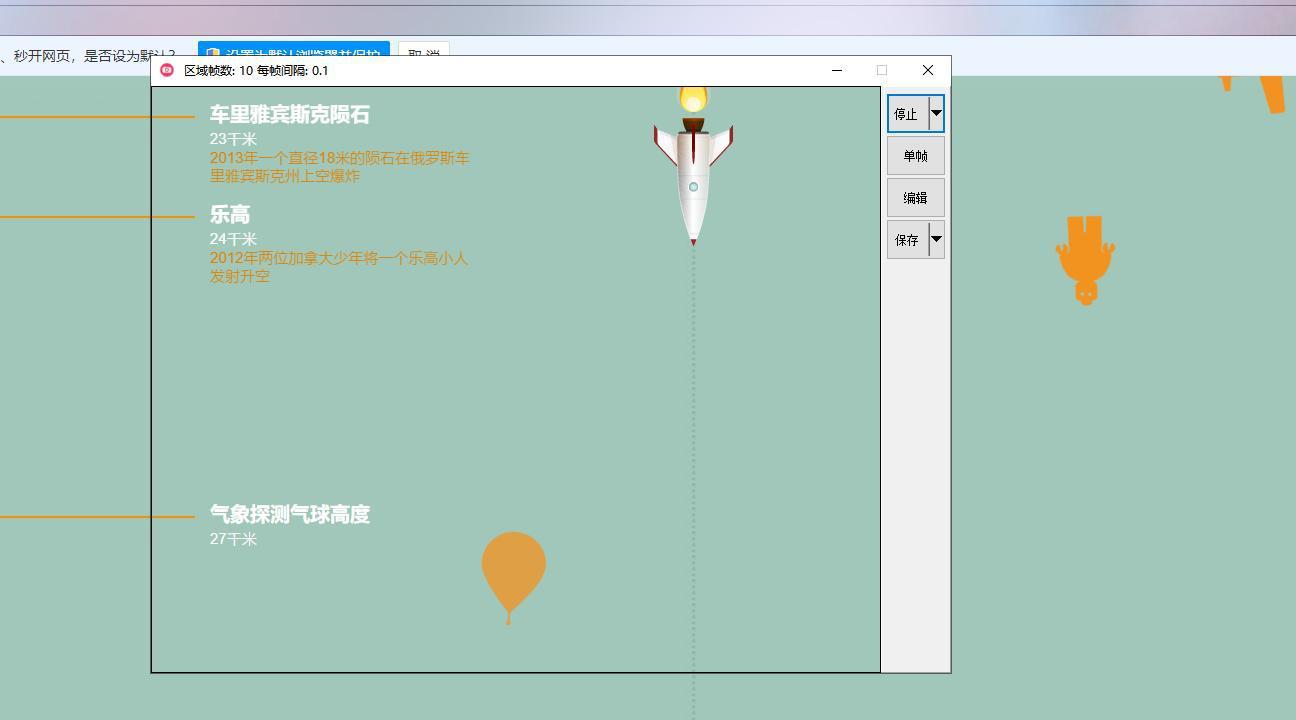Image resolution: width=1296 pixels, height=720 pixels.
Task: Click the recorder app icon in title bar
Action: (x=167, y=70)
